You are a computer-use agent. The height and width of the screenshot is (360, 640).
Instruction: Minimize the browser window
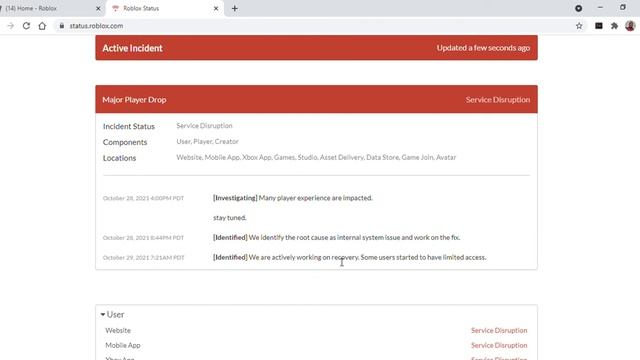pyautogui.click(x=600, y=8)
